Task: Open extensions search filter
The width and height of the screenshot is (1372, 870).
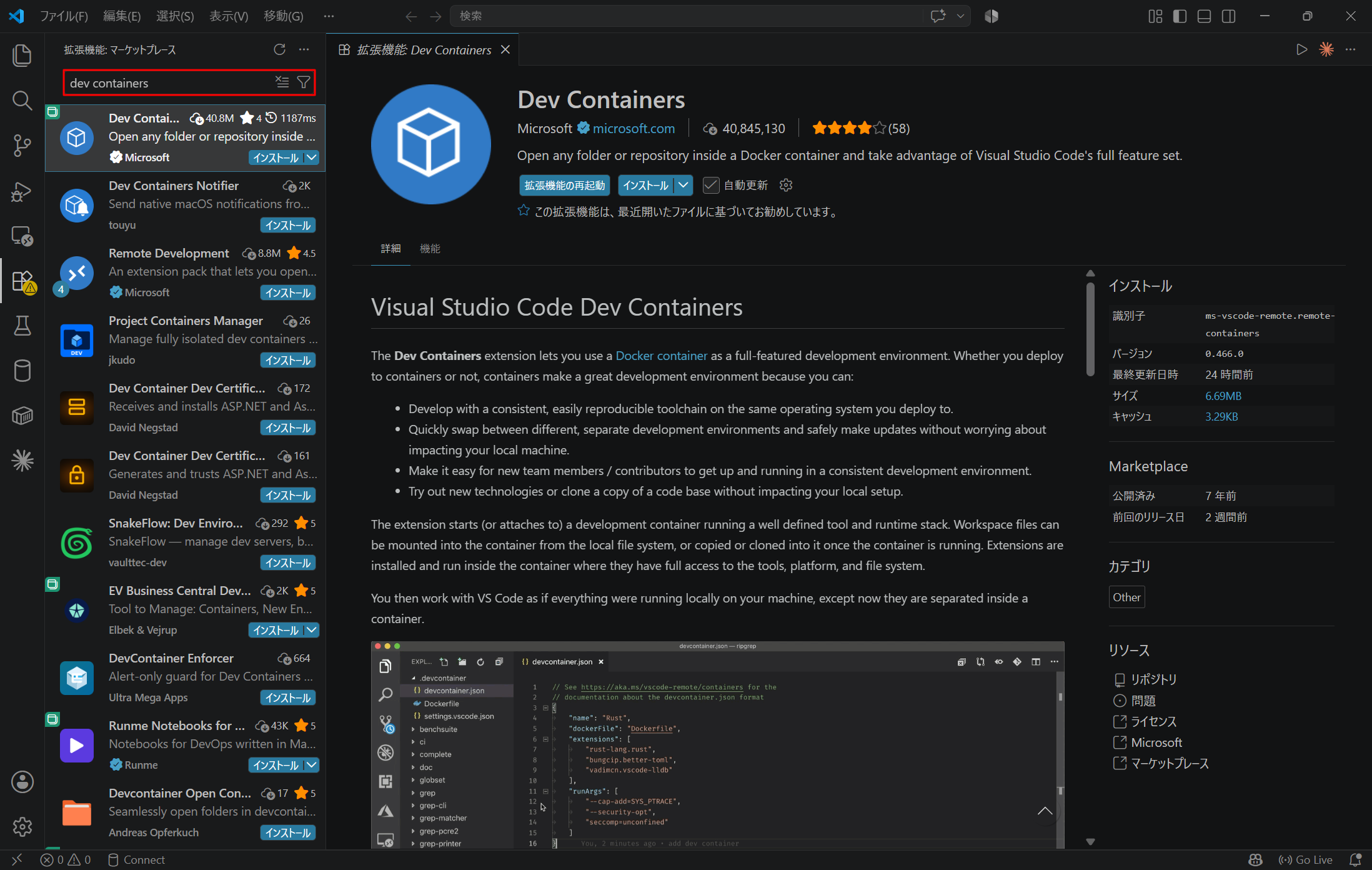Action: (304, 82)
